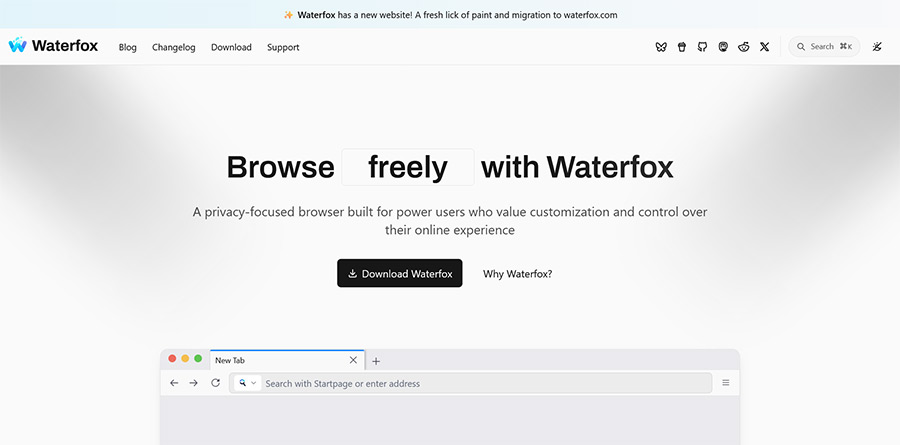
Task: Click the Download Waterfox button
Action: click(400, 274)
